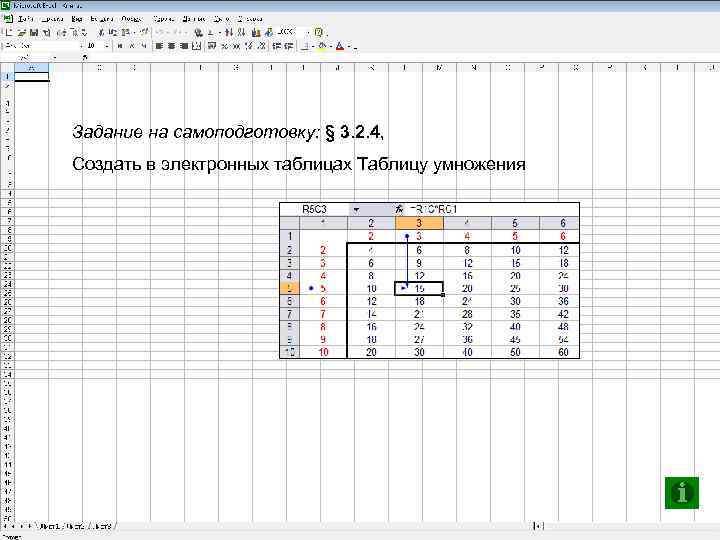Open the Правка menu

(52, 19)
